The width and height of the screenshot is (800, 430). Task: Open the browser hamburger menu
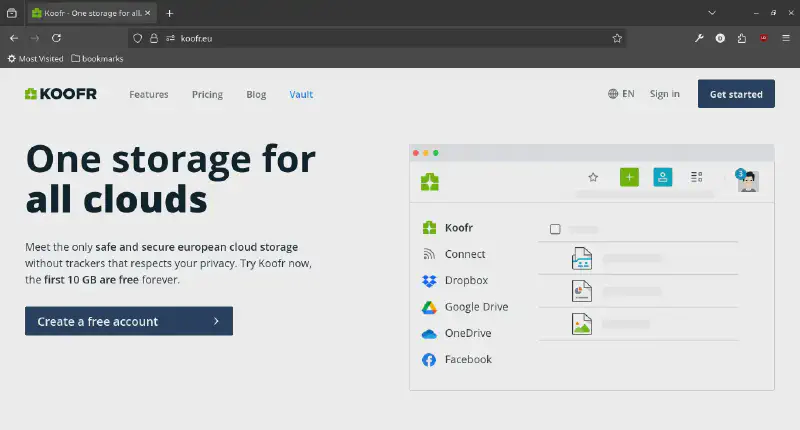(786, 38)
